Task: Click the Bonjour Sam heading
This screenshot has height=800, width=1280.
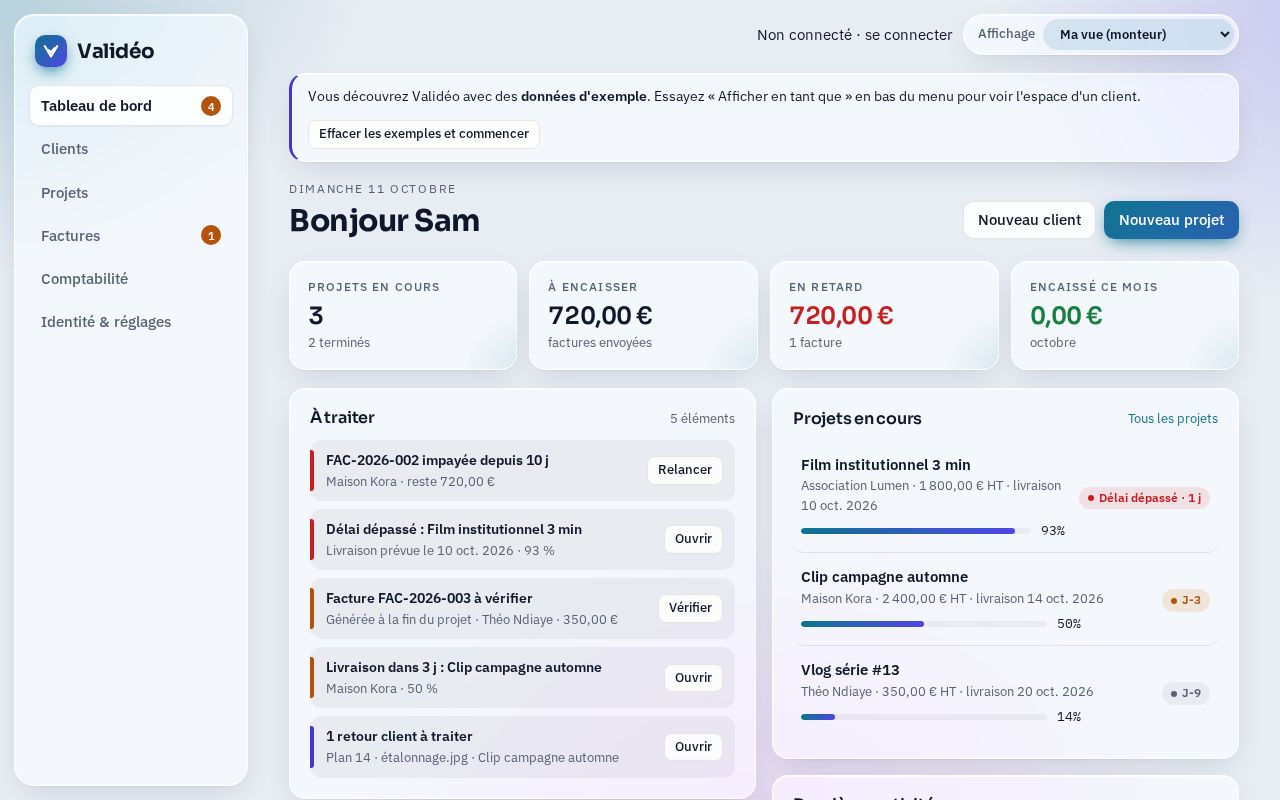Action: [x=384, y=220]
